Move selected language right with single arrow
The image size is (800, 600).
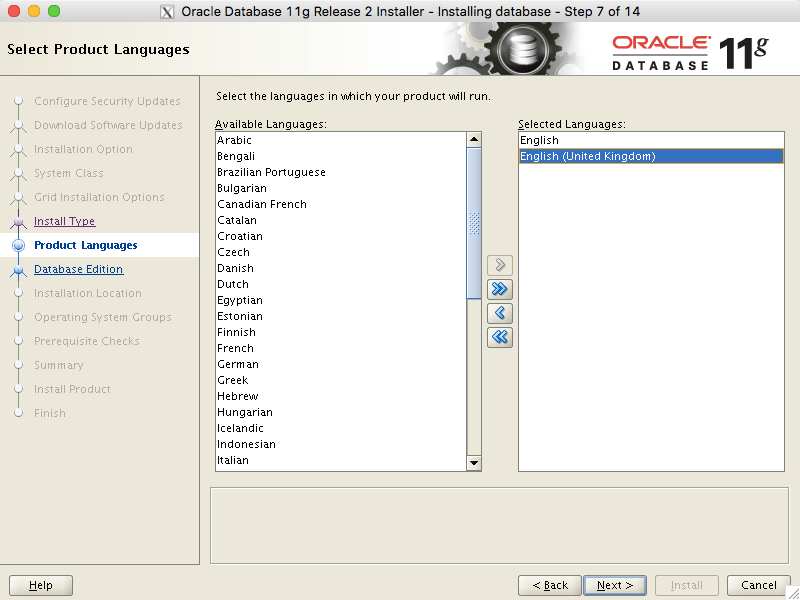point(499,265)
